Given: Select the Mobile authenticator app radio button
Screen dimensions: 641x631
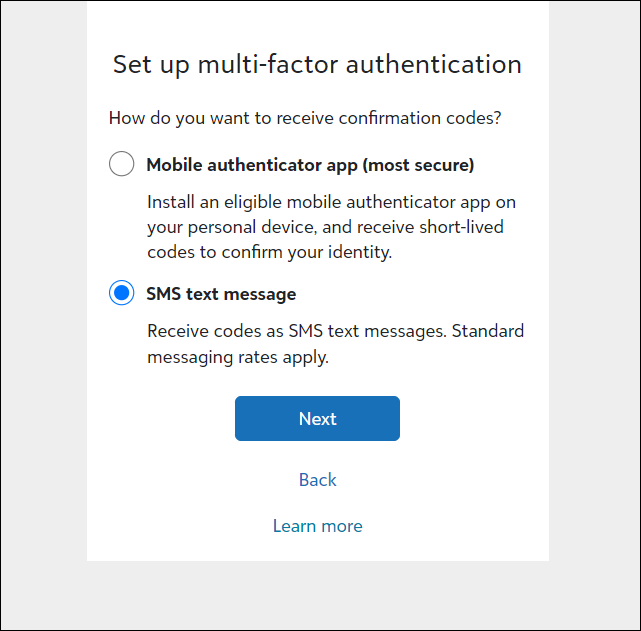Looking at the screenshot, I should click(x=122, y=164).
